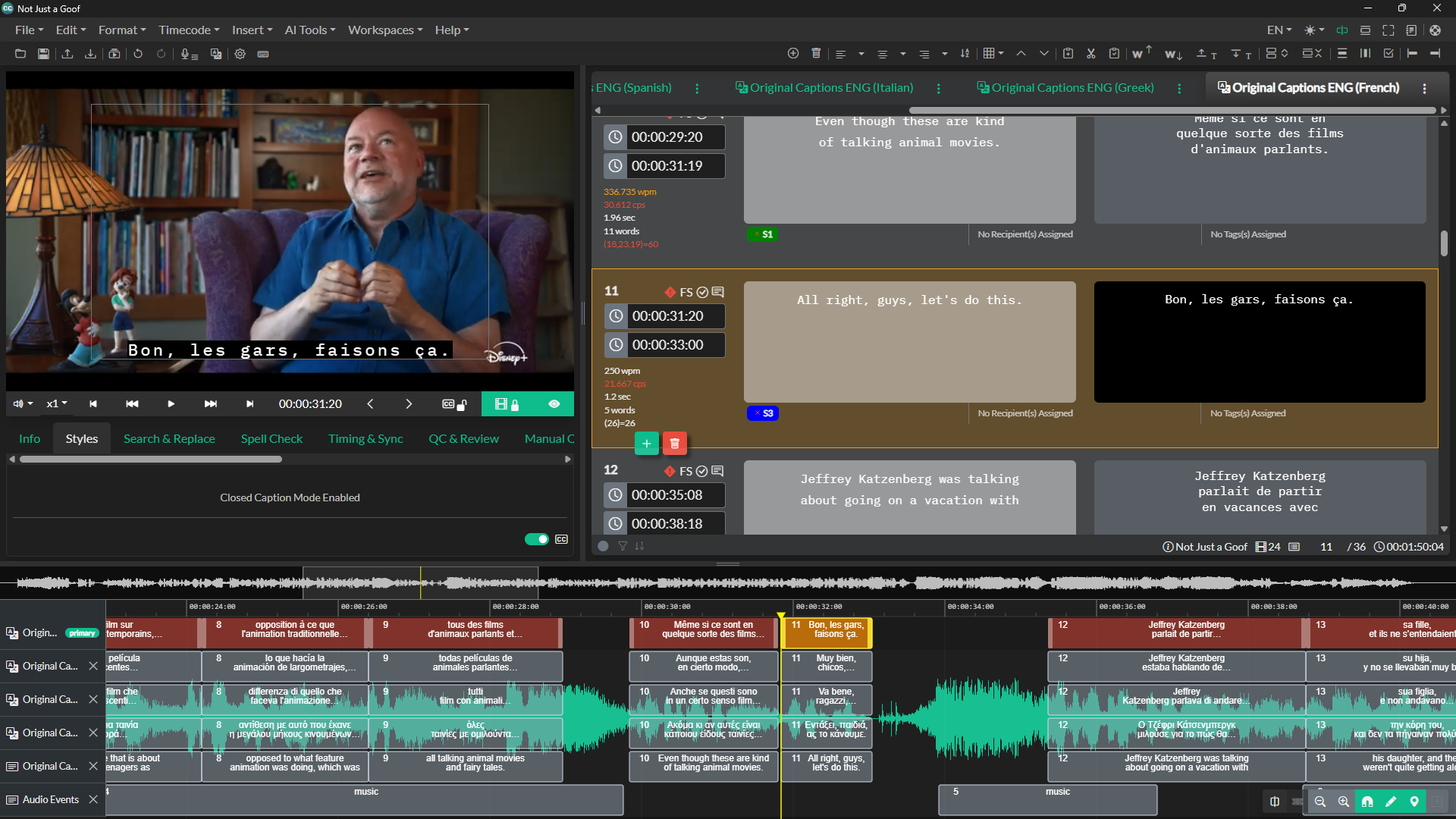Viewport: 1456px width, 819px height.
Task: Click the speech transcription microphone icon
Action: [x=189, y=54]
